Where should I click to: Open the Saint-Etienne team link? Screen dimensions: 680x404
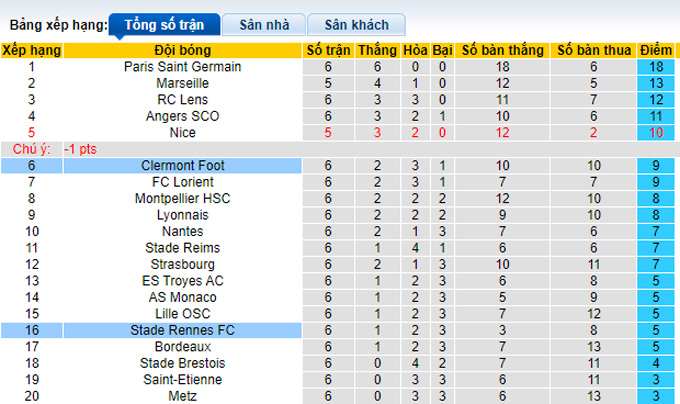pos(182,379)
